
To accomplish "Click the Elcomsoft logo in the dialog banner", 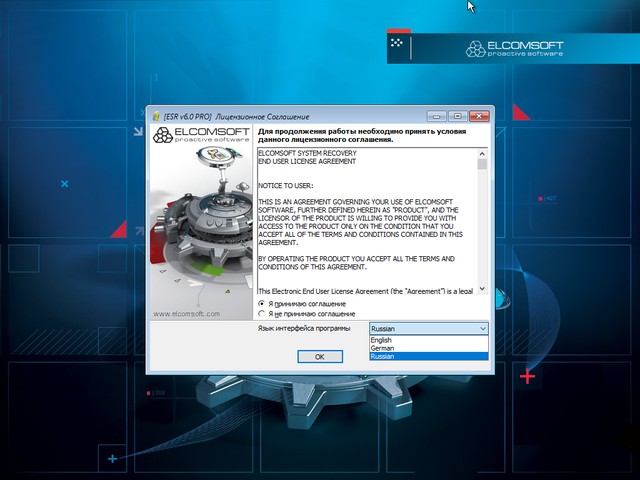I will (199, 135).
